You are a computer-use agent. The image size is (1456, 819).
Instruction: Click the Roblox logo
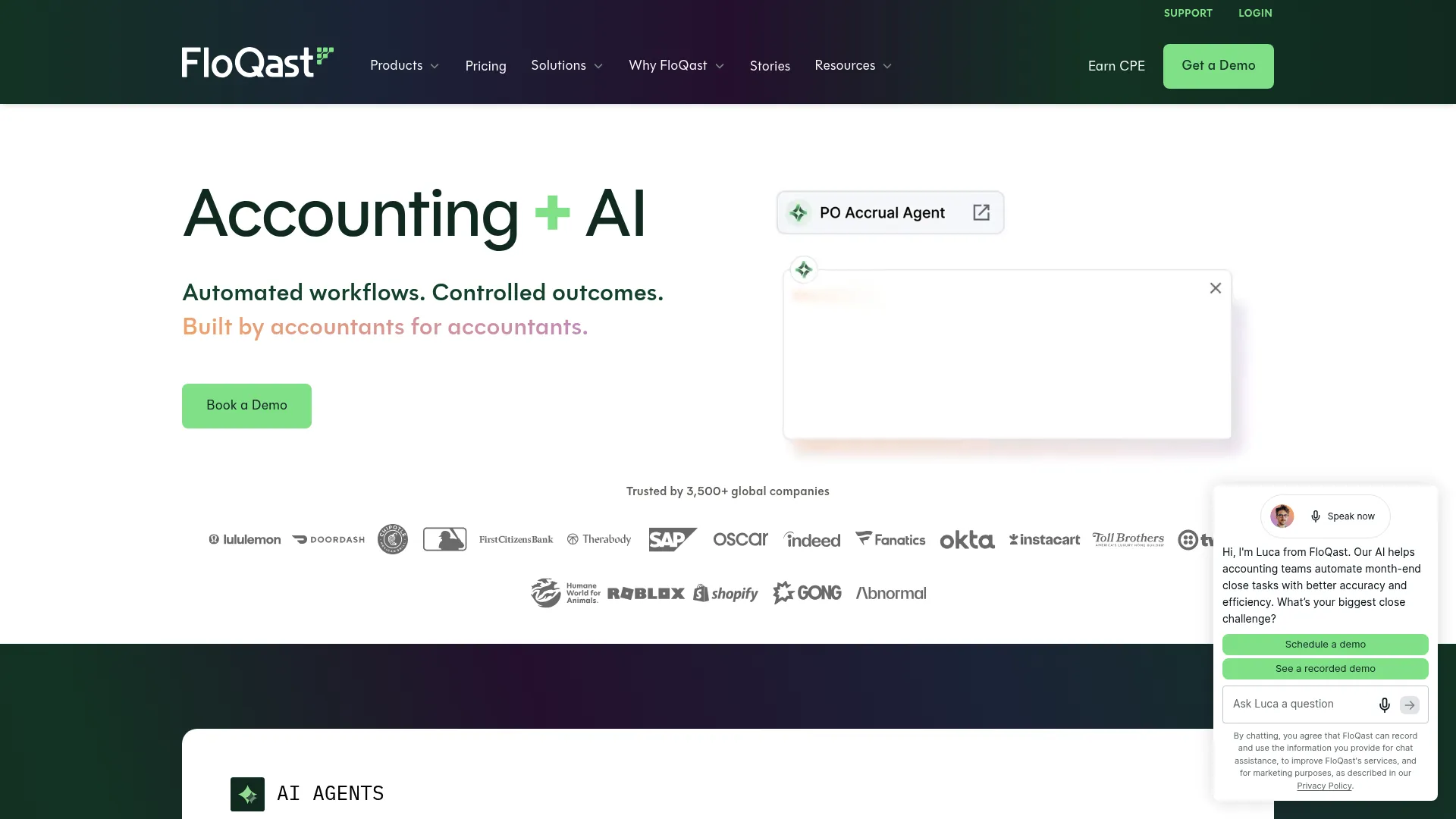[646, 593]
